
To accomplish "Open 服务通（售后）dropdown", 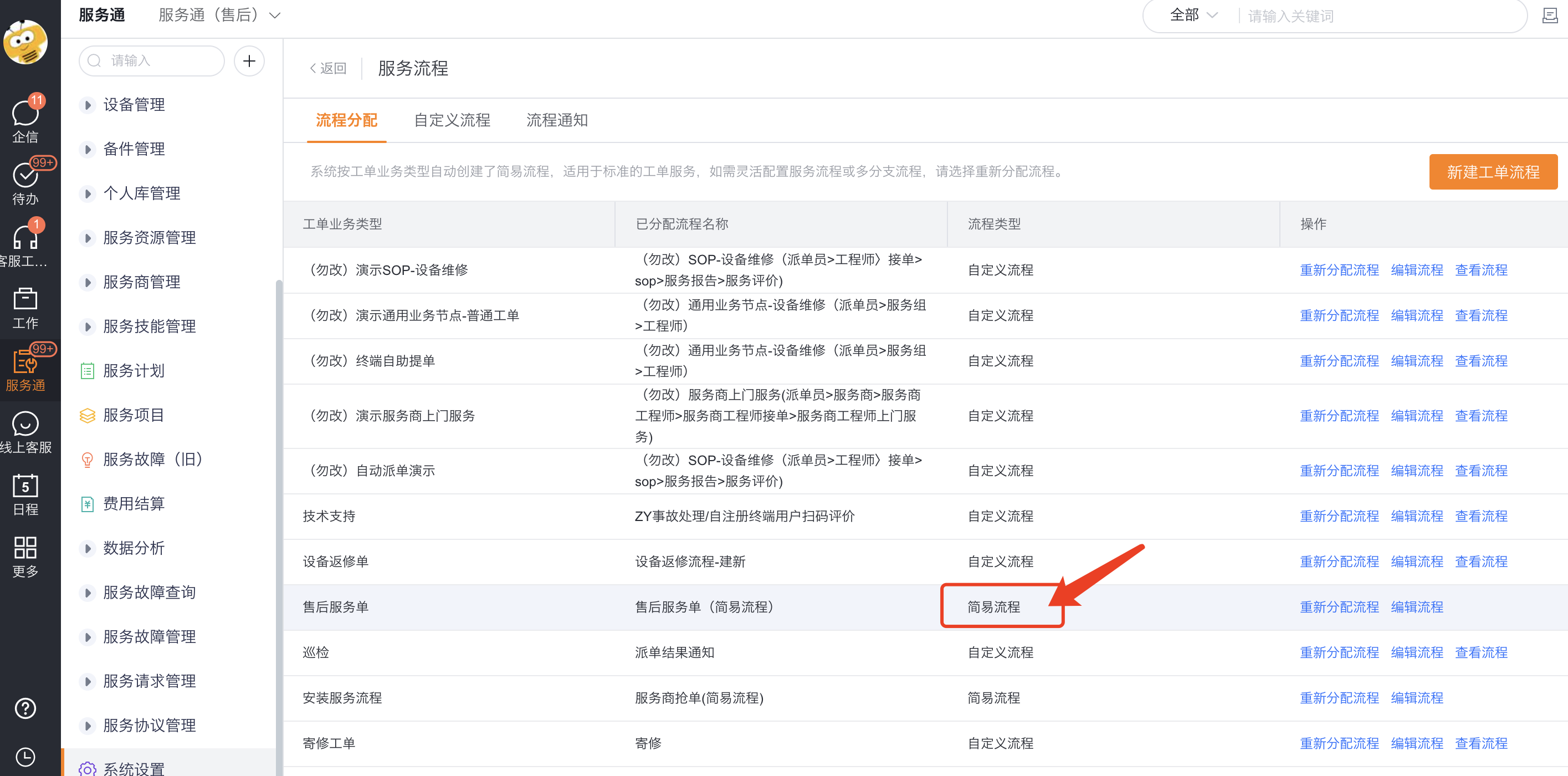I will (219, 15).
